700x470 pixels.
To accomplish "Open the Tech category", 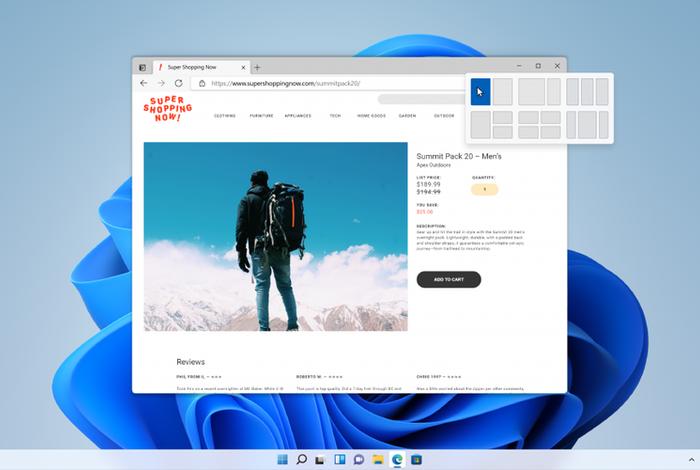I will 335,116.
